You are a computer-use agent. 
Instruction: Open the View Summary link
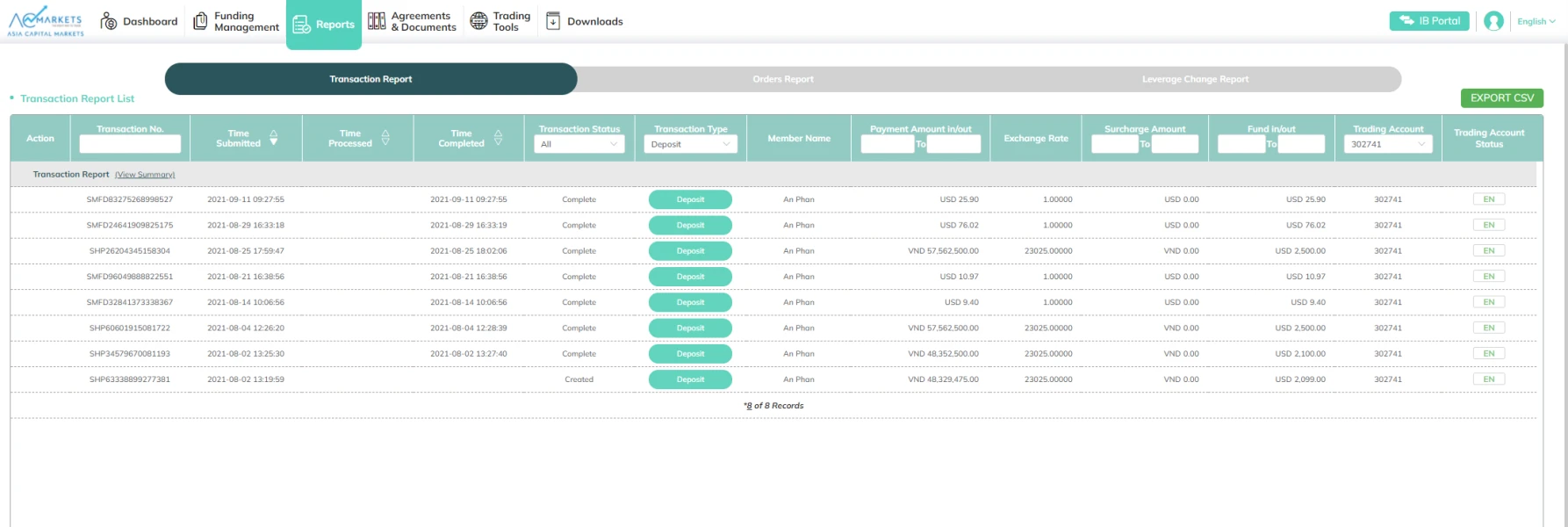tap(145, 175)
